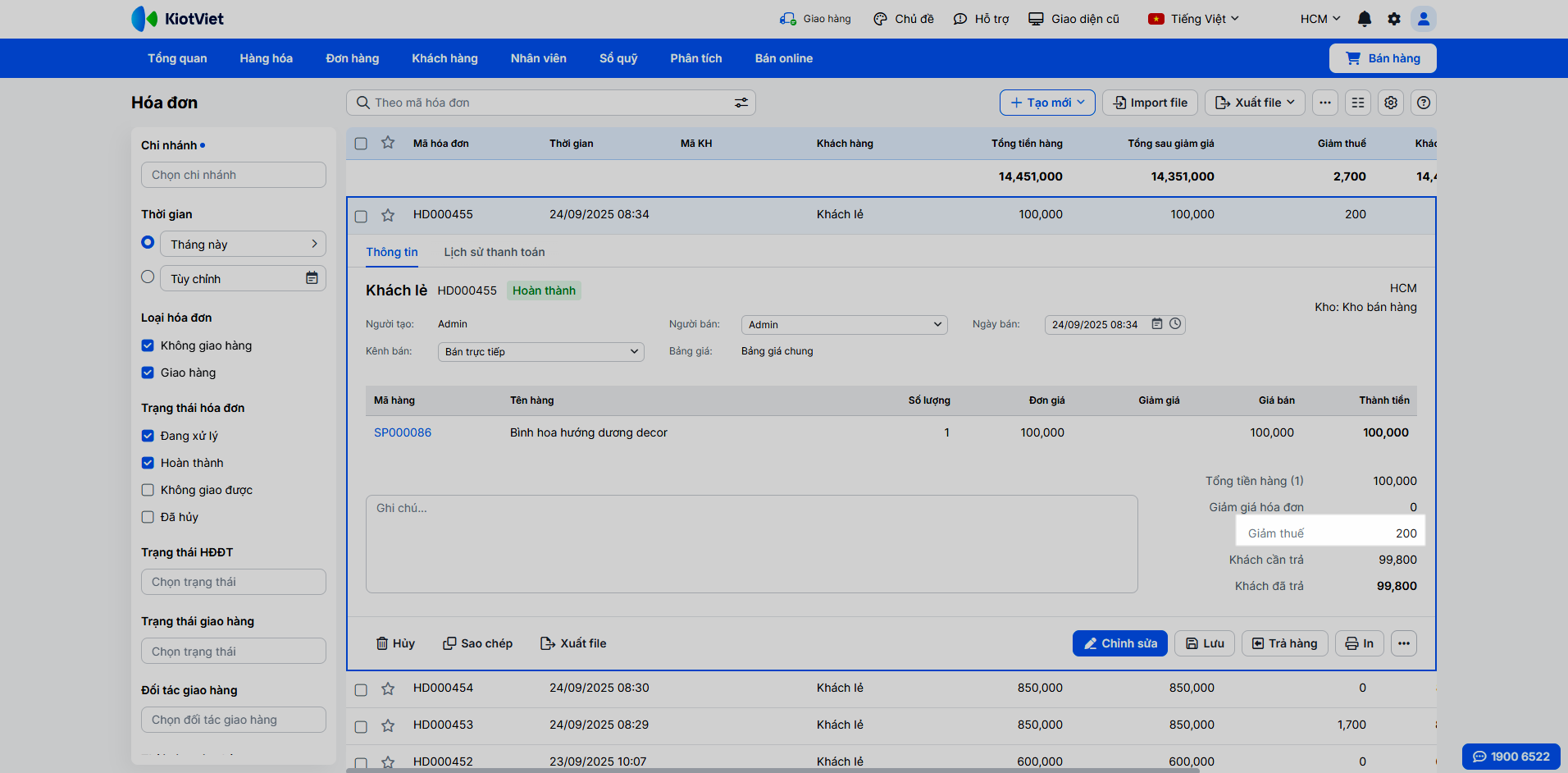Screen dimensions: 1568x773
Task: Open the Kênh bán dropdown
Action: (x=540, y=352)
